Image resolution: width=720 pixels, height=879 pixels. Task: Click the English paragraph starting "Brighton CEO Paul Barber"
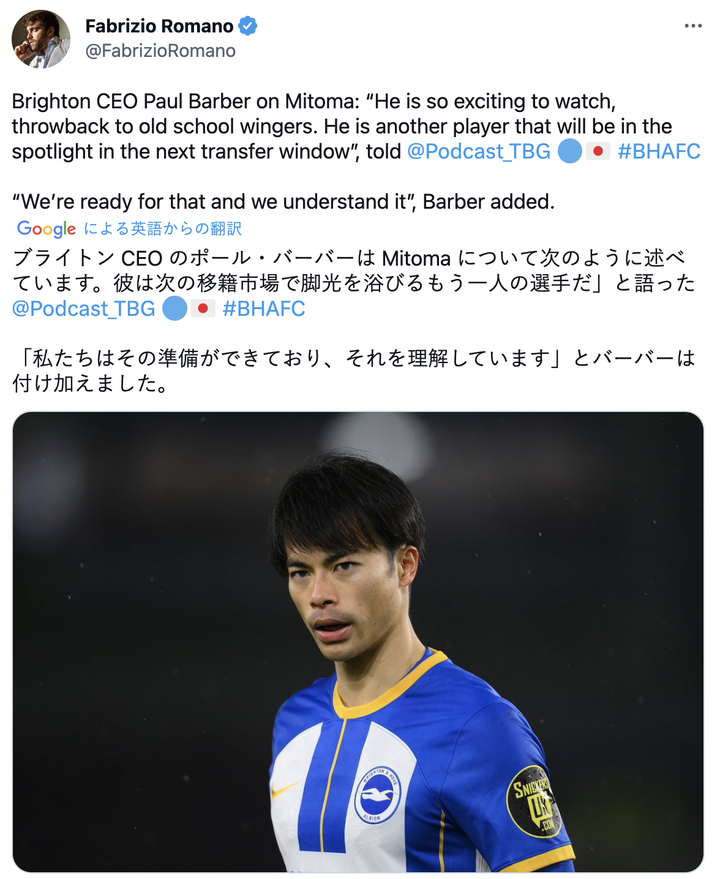click(356, 127)
